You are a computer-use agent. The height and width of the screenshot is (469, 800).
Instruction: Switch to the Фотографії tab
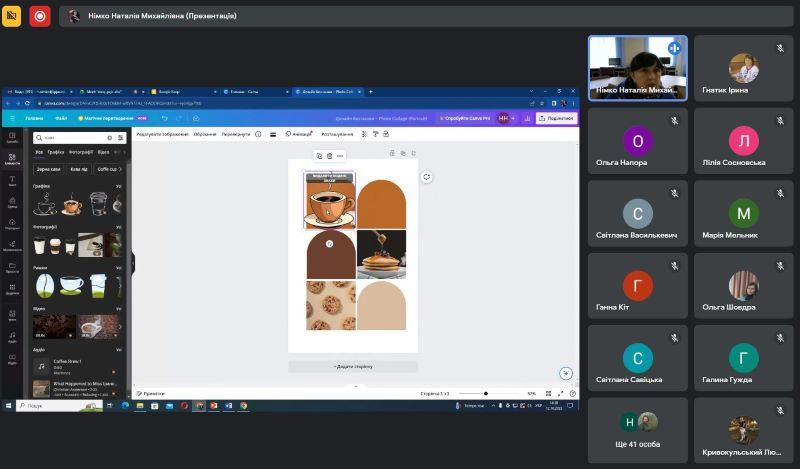click(x=81, y=152)
